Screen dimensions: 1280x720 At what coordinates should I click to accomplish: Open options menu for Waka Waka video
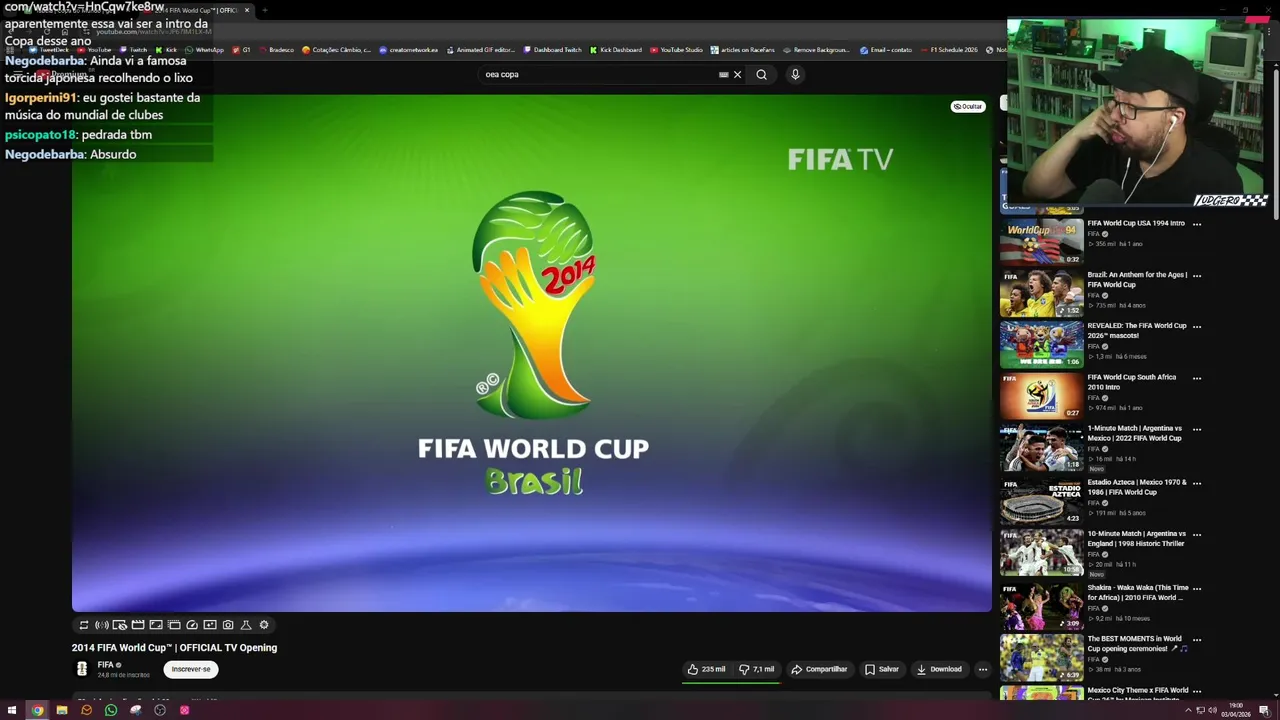click(1197, 588)
